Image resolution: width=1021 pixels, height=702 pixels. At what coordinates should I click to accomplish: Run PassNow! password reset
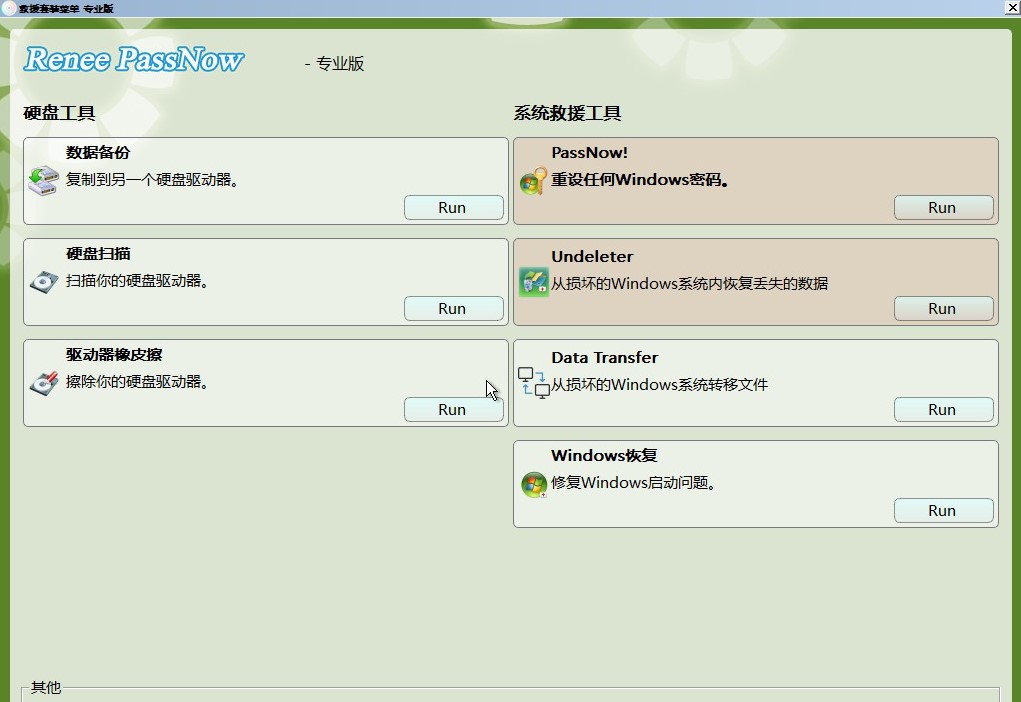[x=944, y=208]
